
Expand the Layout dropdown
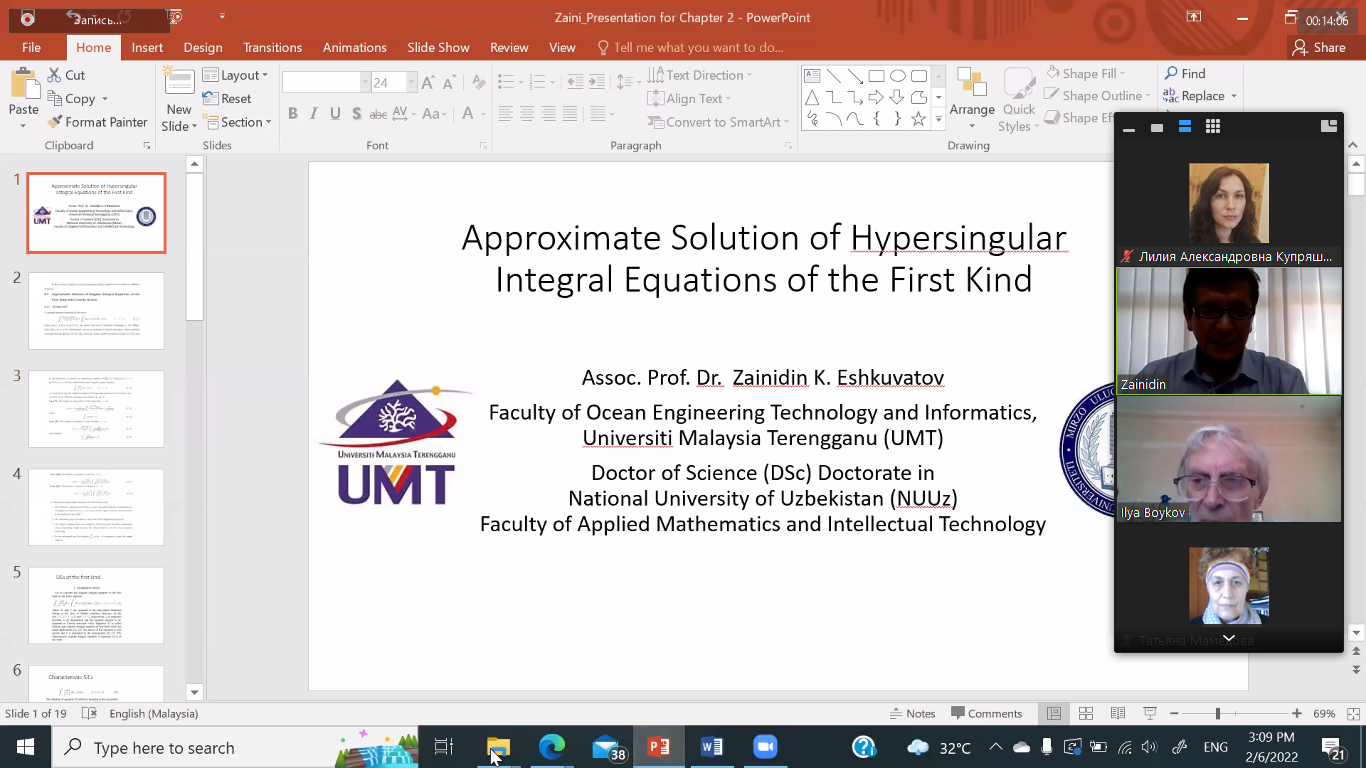pyautogui.click(x=235, y=75)
